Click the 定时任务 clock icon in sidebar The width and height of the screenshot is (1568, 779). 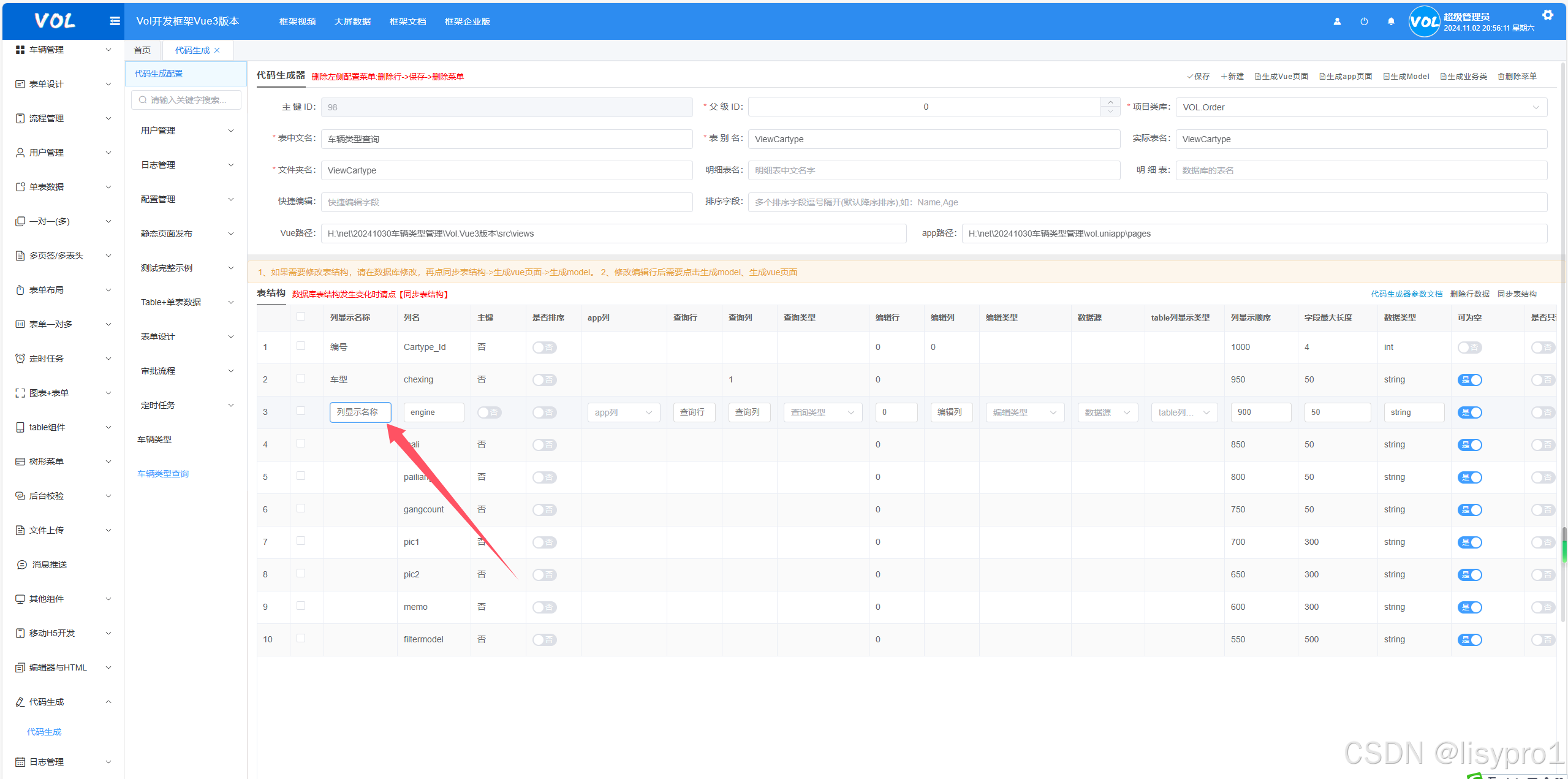point(20,359)
